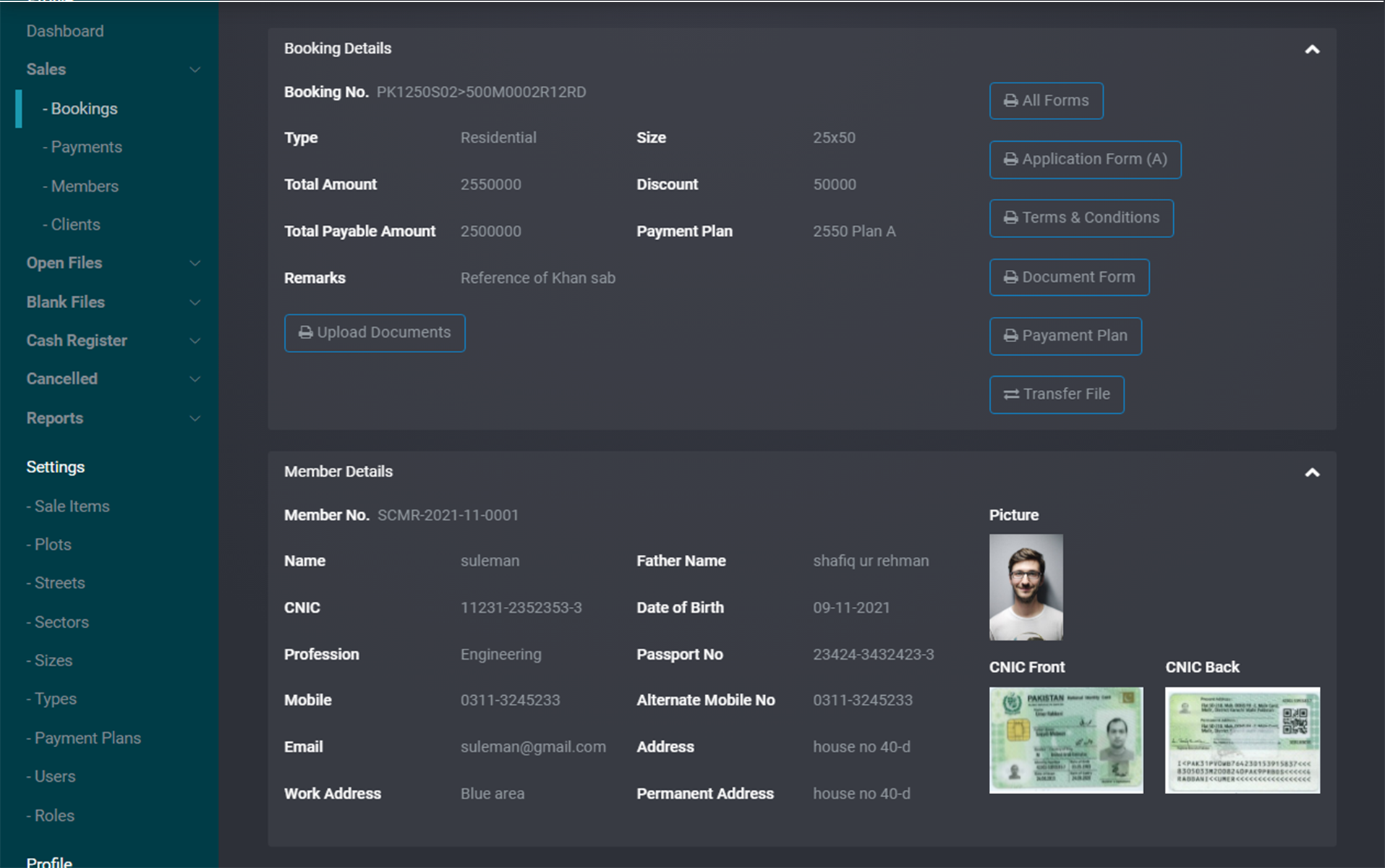
Task: Expand the Blank Files menu chevron
Action: (195, 302)
